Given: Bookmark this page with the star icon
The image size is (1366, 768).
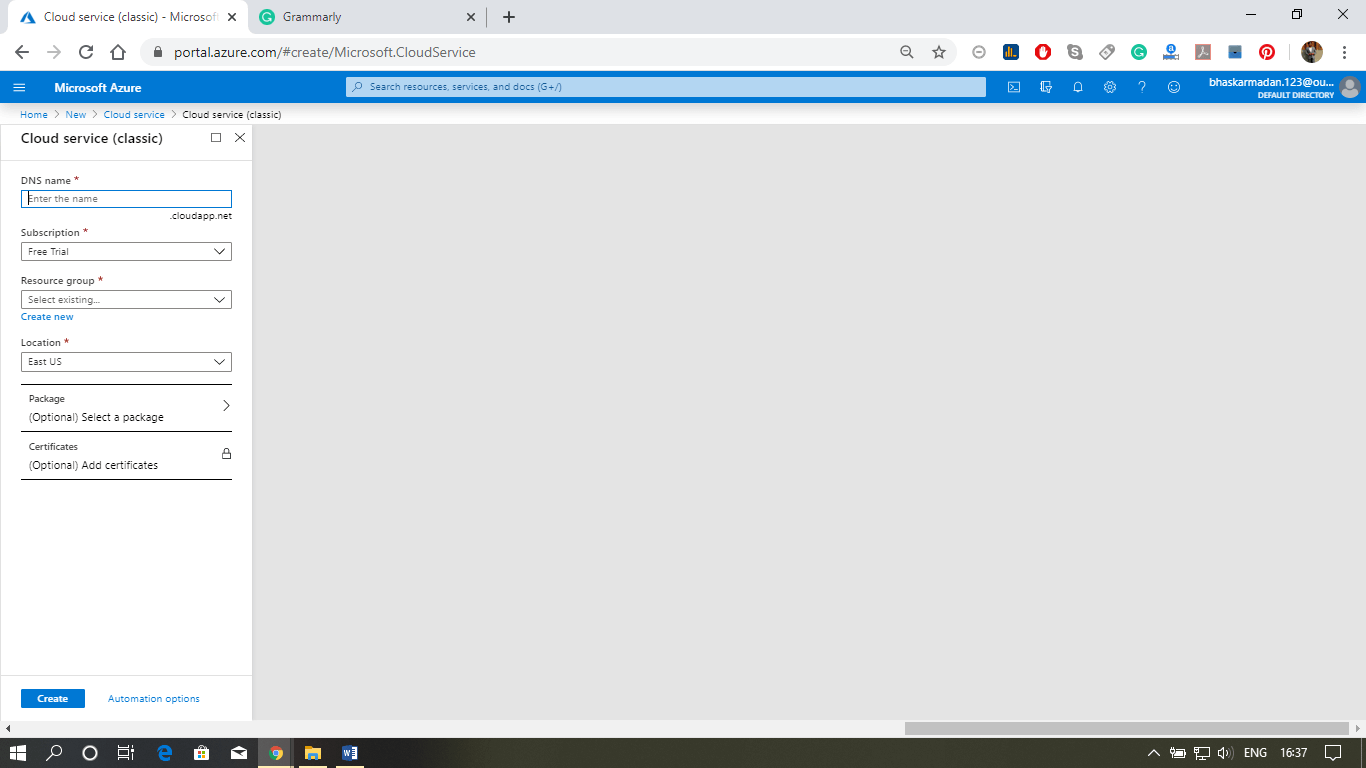Looking at the screenshot, I should tap(939, 52).
